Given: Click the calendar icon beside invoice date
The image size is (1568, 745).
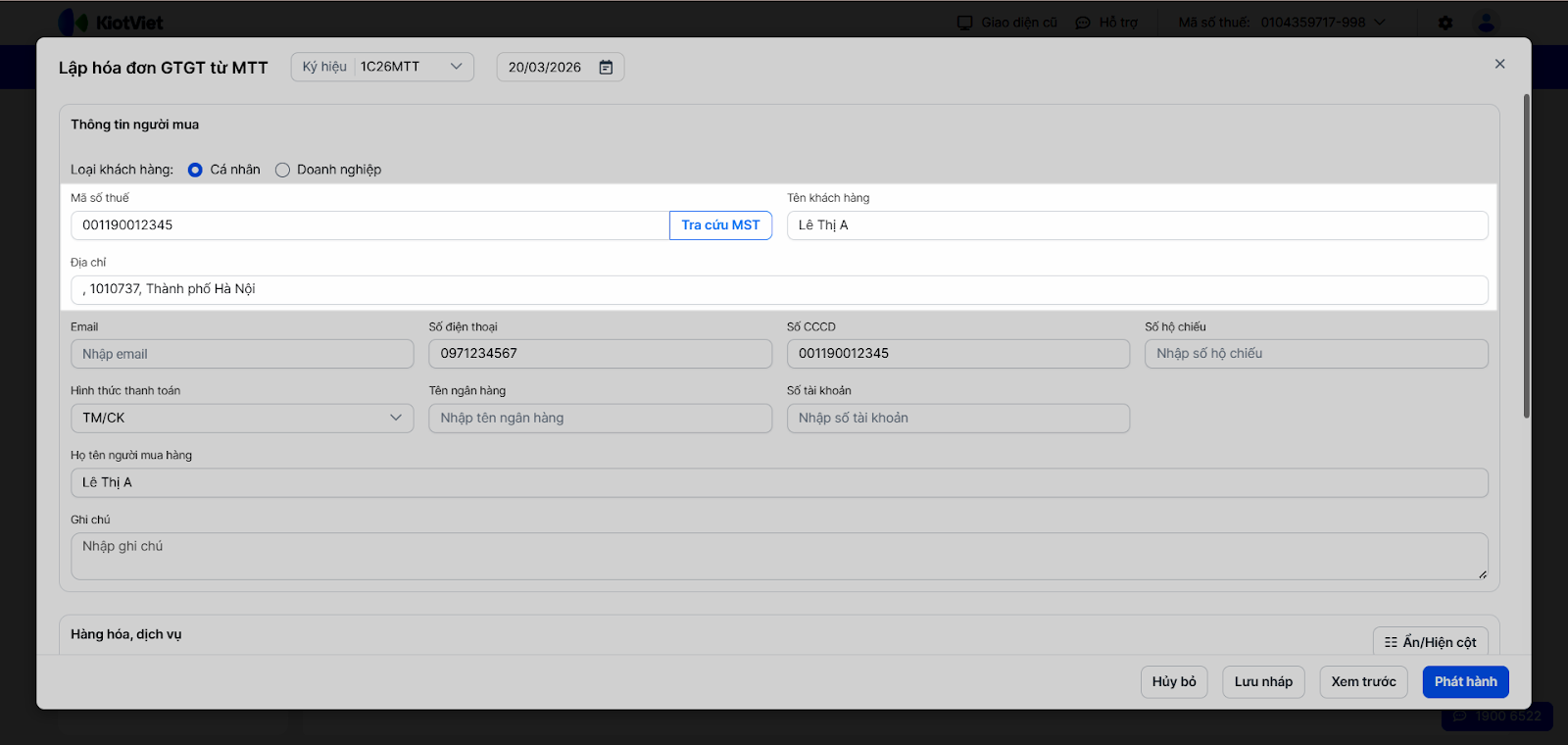Looking at the screenshot, I should 606,68.
